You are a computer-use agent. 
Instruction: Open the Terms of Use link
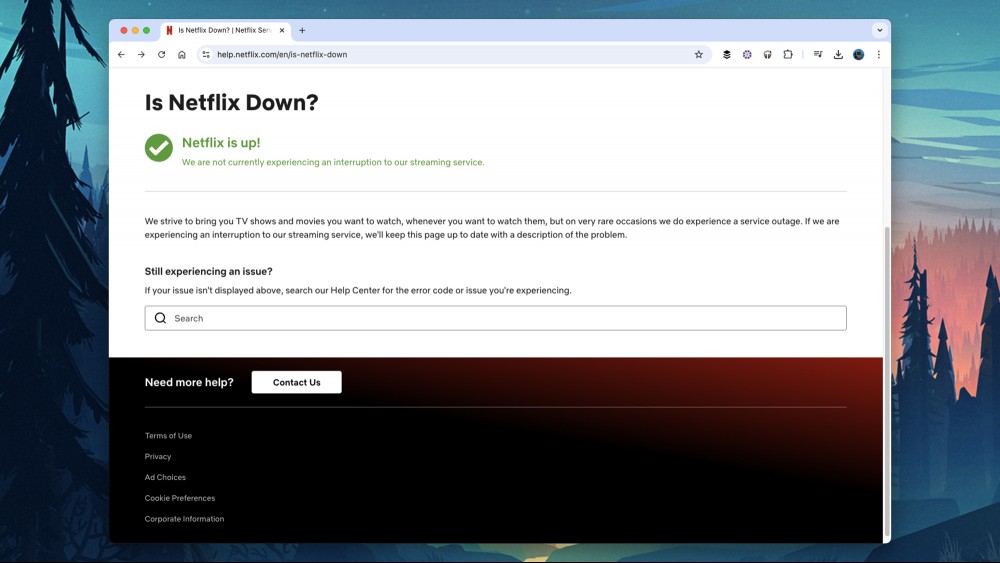tap(168, 435)
